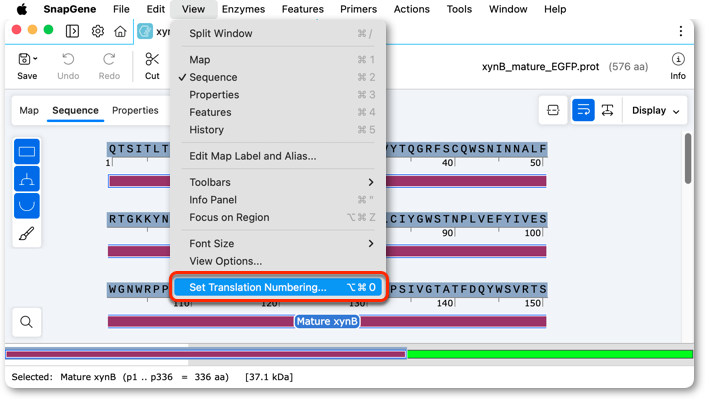The width and height of the screenshot is (705, 399).
Task: Open the Edit menu
Action: click(156, 9)
